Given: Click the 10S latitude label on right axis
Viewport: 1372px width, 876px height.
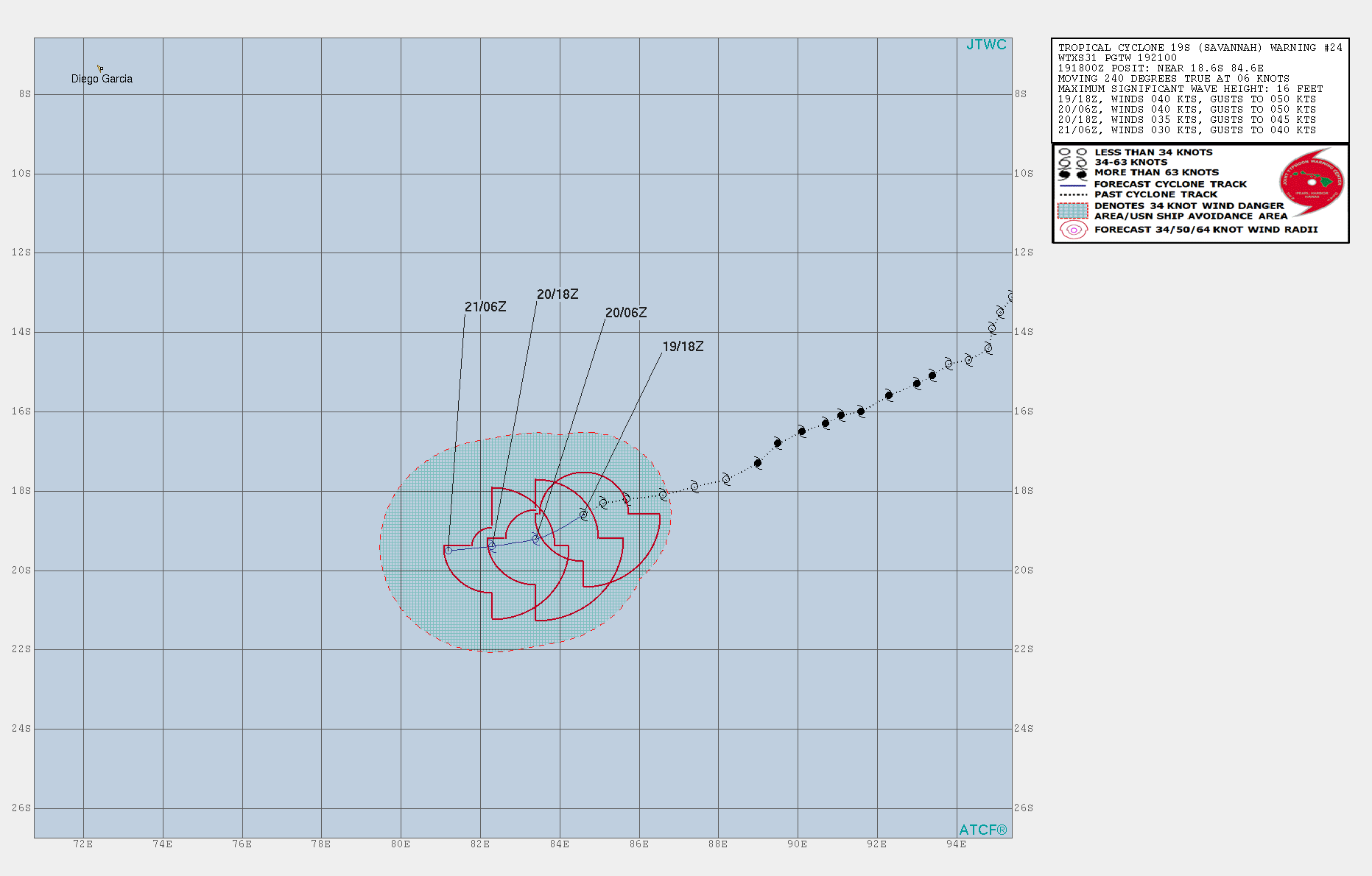Looking at the screenshot, I should click(x=1024, y=174).
